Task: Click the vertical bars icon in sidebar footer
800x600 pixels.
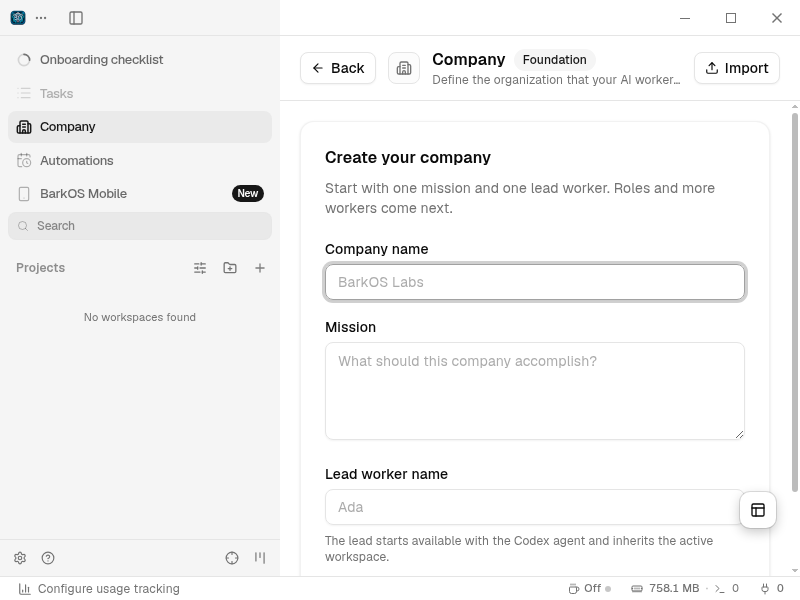Action: (x=260, y=558)
